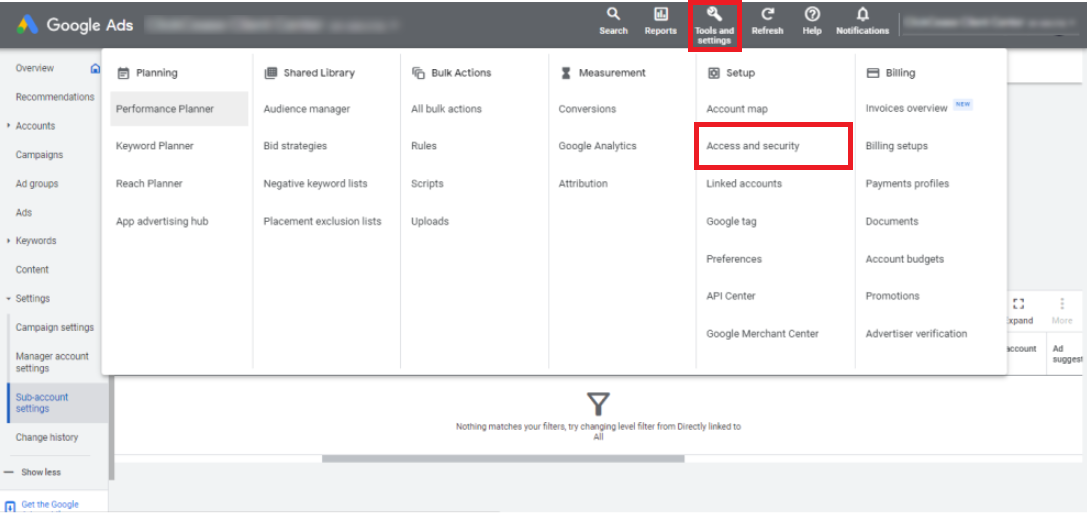Open Payments profiles
The image size is (1087, 515).
pyautogui.click(x=907, y=184)
